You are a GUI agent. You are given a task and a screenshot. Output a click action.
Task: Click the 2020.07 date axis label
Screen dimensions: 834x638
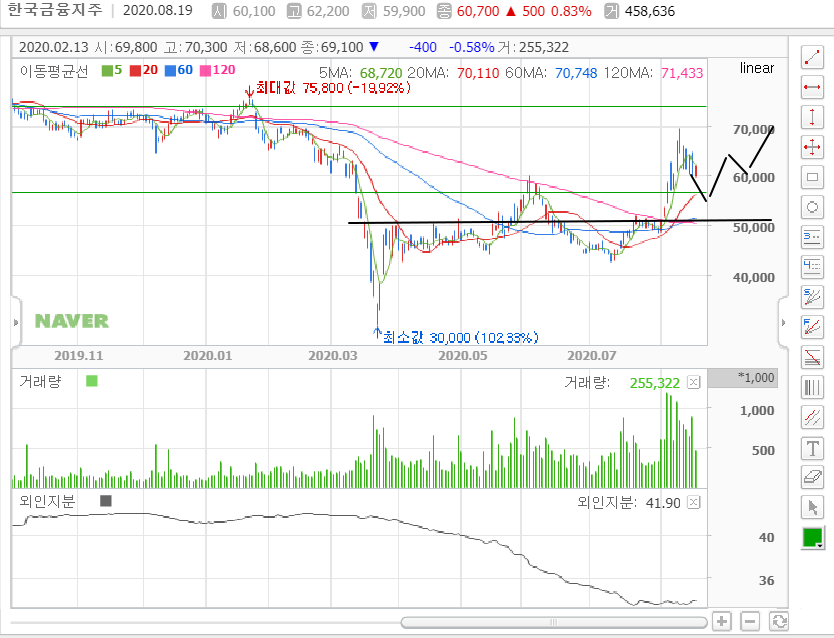pyautogui.click(x=591, y=356)
